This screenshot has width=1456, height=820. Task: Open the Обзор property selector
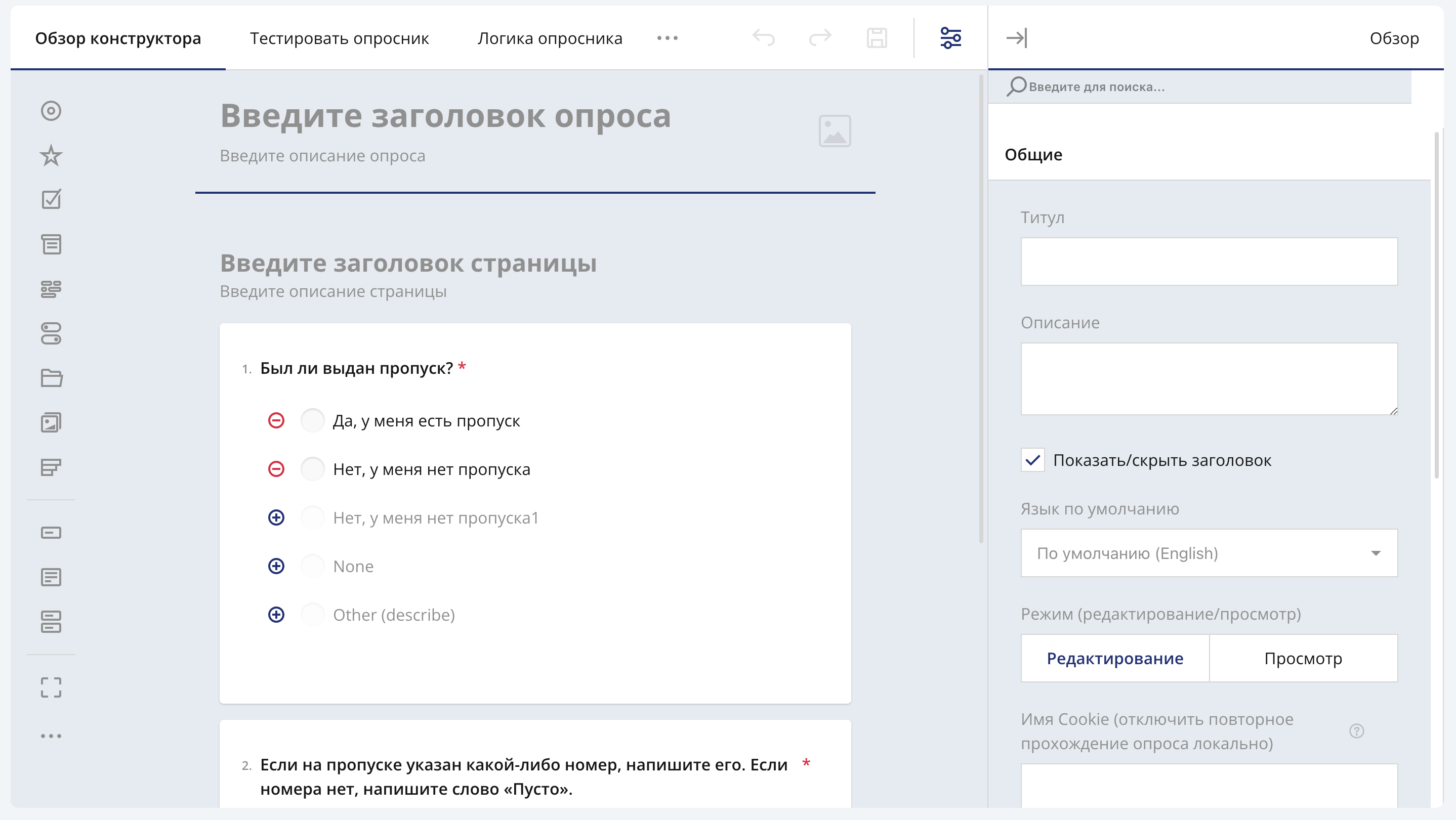point(1394,38)
